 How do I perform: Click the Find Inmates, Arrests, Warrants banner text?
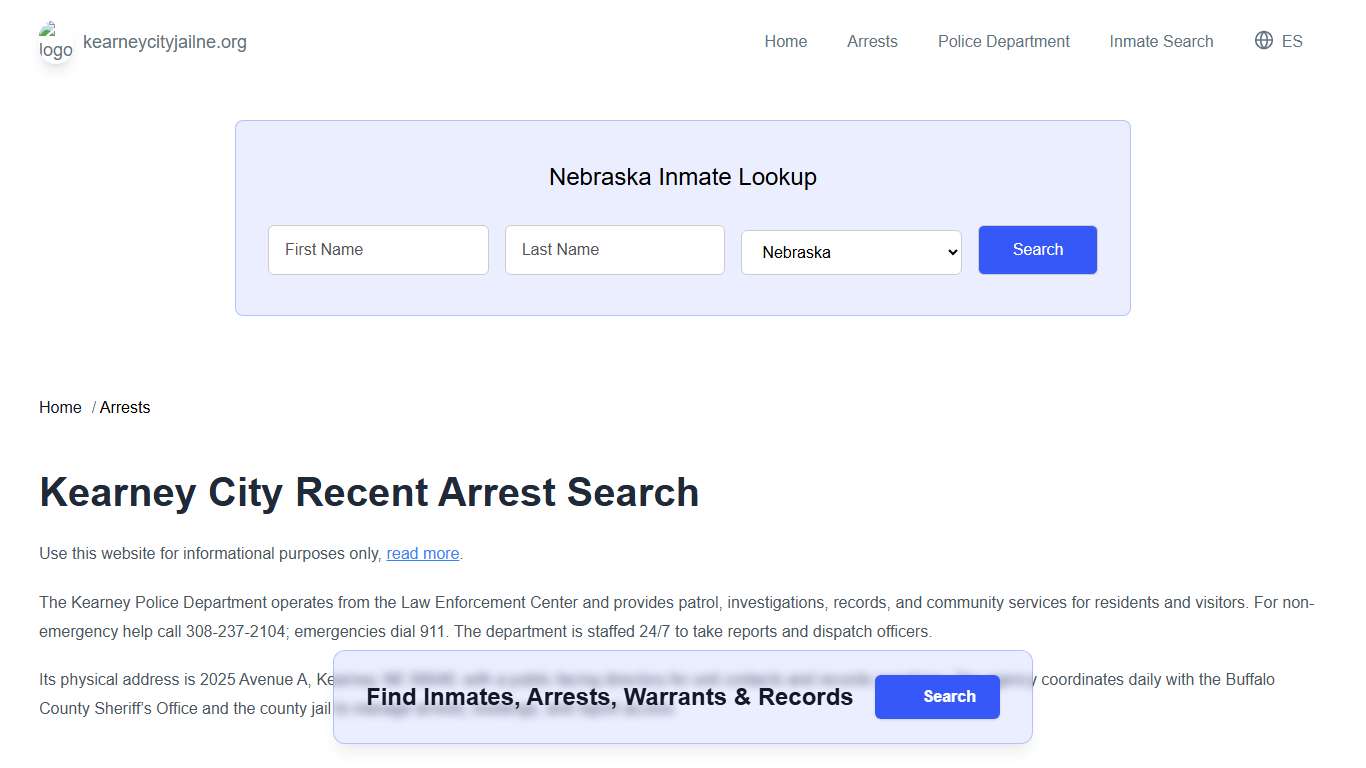pyautogui.click(x=609, y=697)
